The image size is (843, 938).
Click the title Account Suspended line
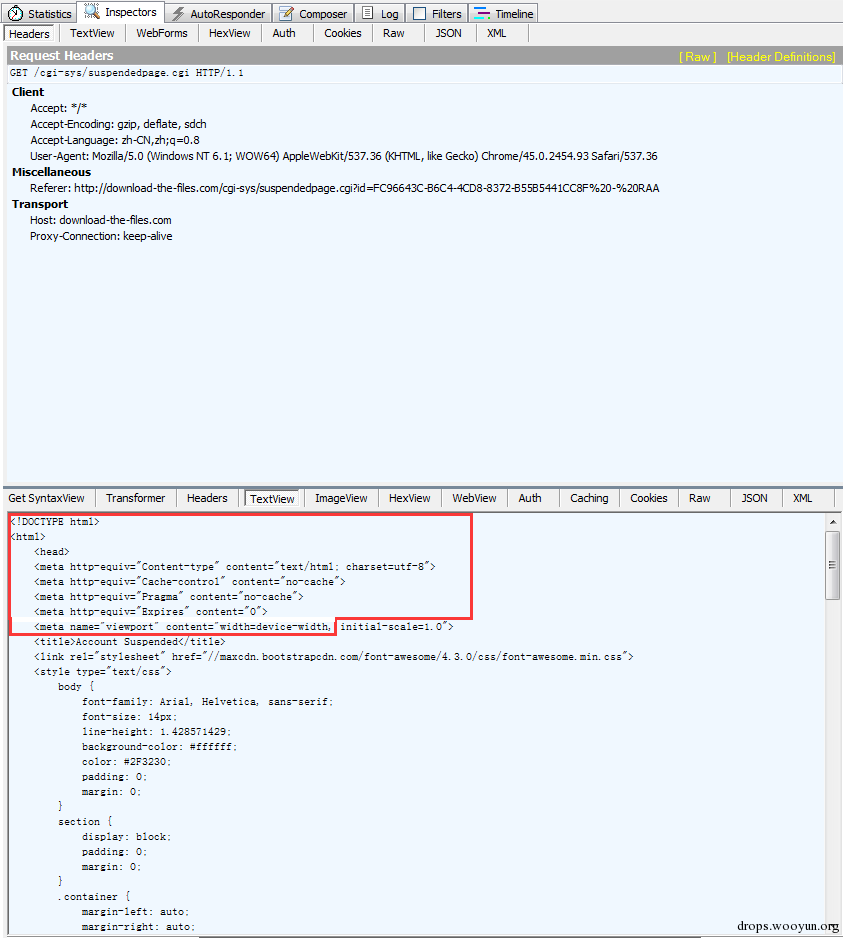130,642
